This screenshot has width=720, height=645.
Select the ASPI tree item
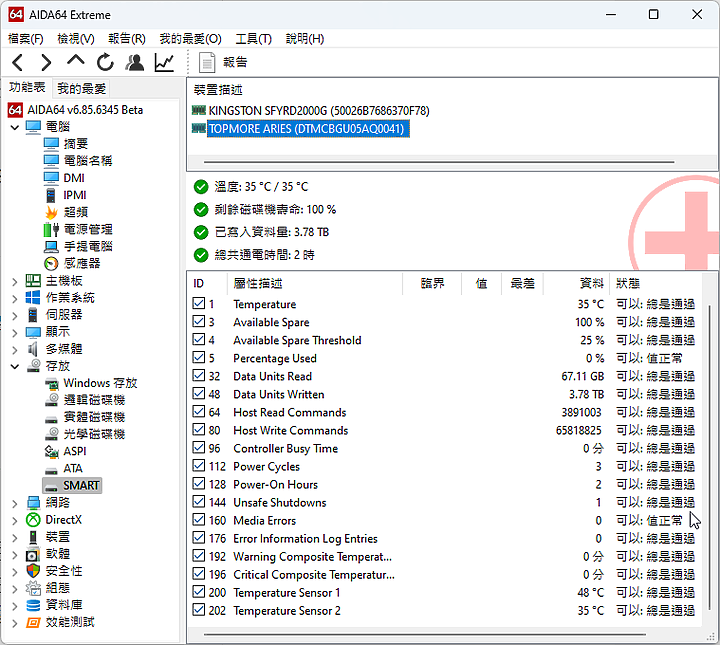(74, 451)
